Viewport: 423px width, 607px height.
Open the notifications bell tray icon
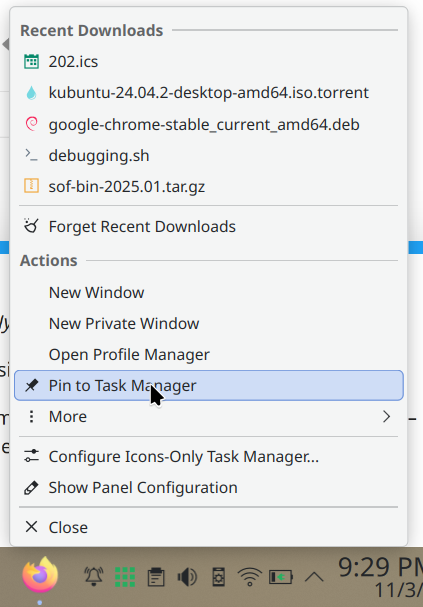pos(94,577)
